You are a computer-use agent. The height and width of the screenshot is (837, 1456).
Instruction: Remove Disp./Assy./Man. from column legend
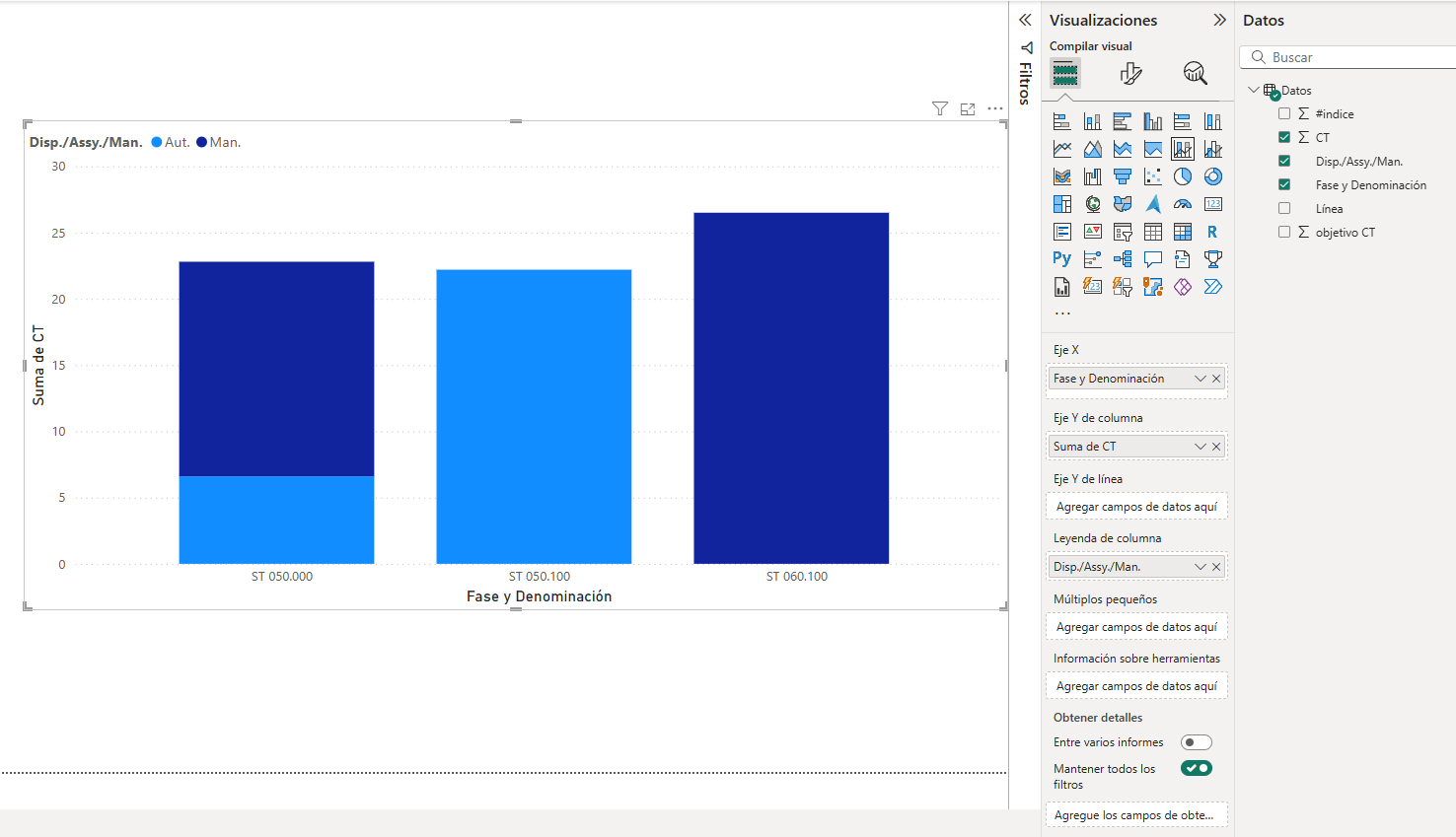[x=1216, y=567]
